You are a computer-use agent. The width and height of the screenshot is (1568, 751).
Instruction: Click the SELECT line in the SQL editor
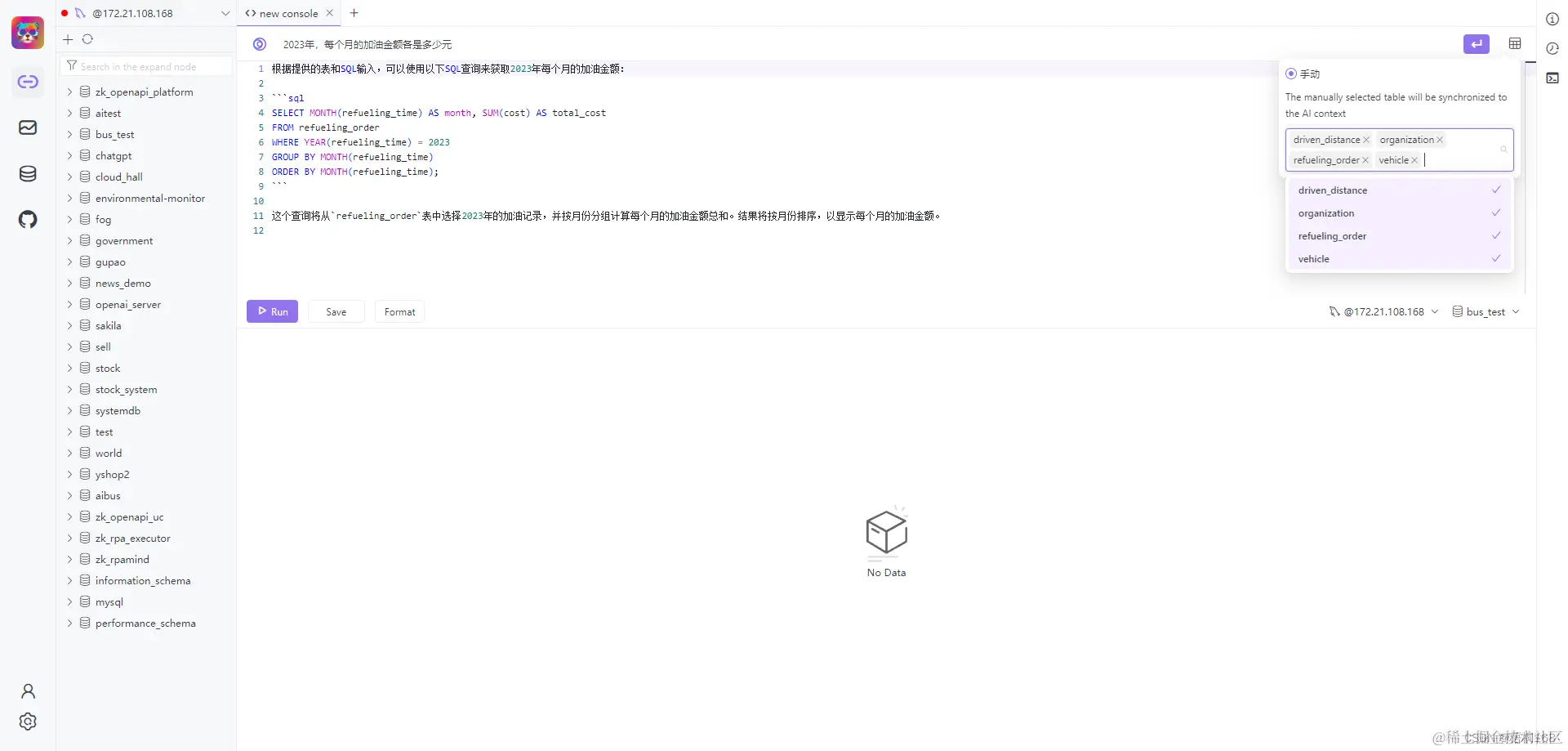tap(439, 113)
